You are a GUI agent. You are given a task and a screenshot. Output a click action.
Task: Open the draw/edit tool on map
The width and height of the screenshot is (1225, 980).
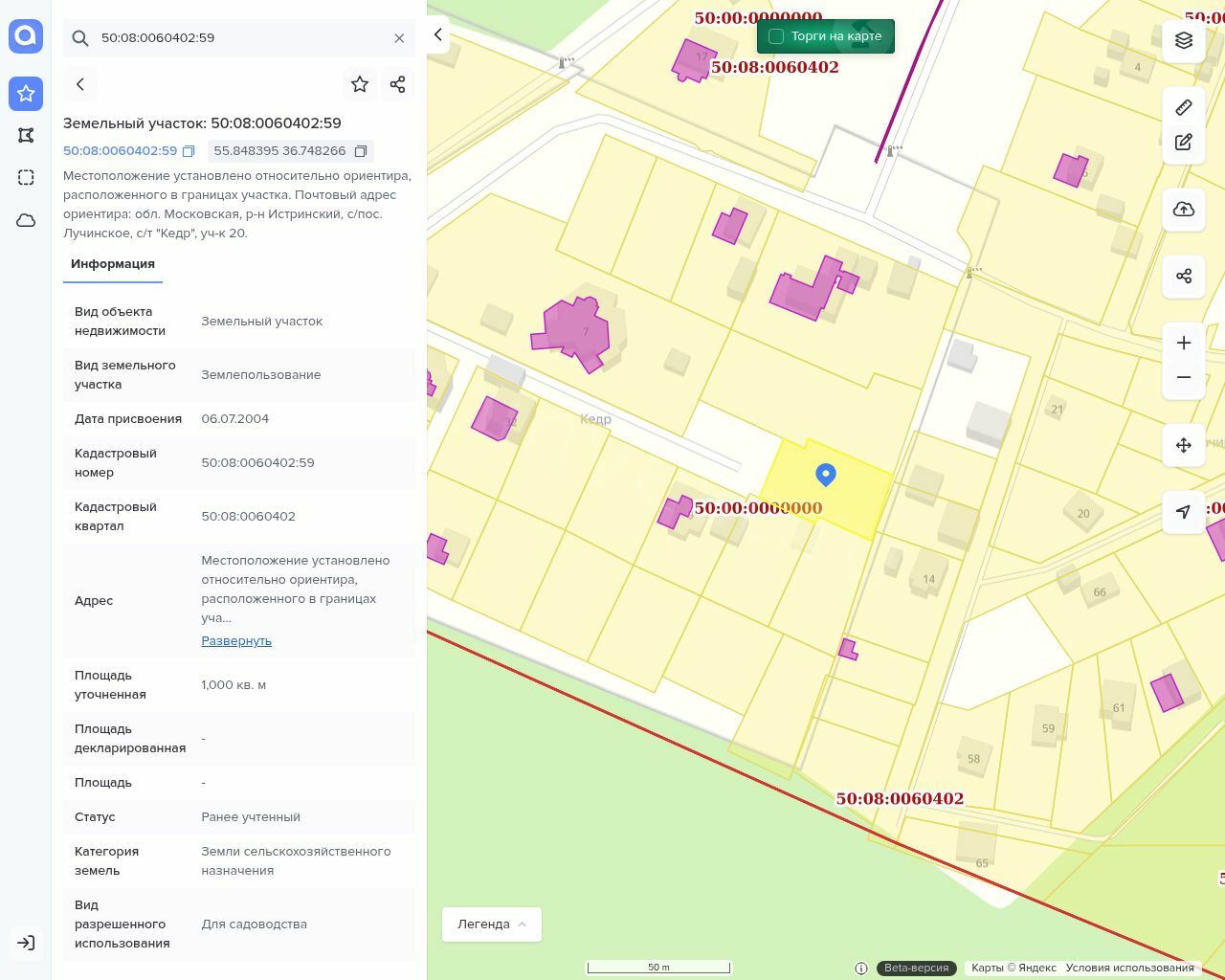coord(1184,142)
